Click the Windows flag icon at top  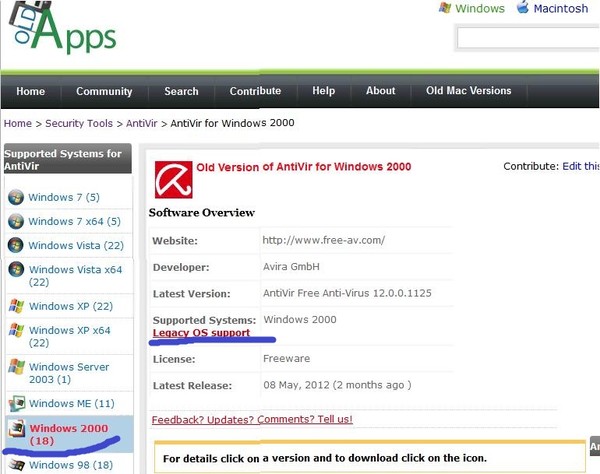[x=445, y=8]
